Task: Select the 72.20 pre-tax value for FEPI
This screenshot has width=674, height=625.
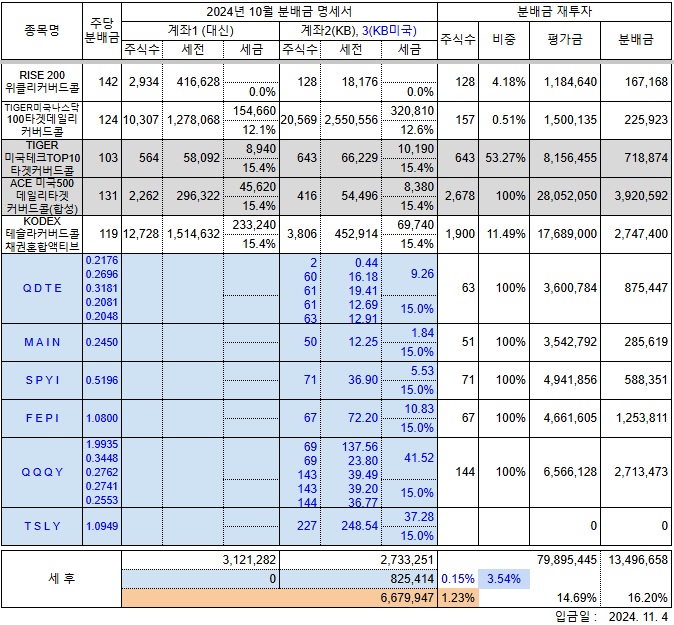Action: click(x=363, y=417)
